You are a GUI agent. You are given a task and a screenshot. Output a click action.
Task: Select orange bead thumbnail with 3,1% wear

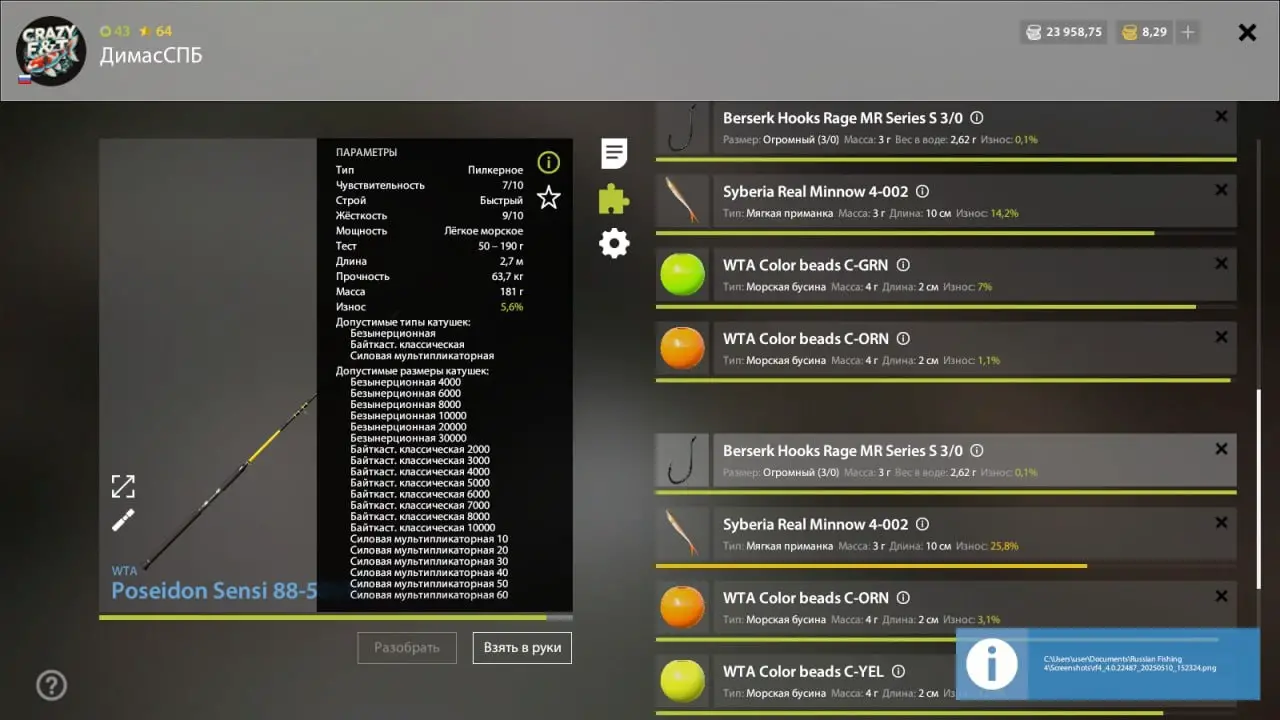(x=683, y=607)
